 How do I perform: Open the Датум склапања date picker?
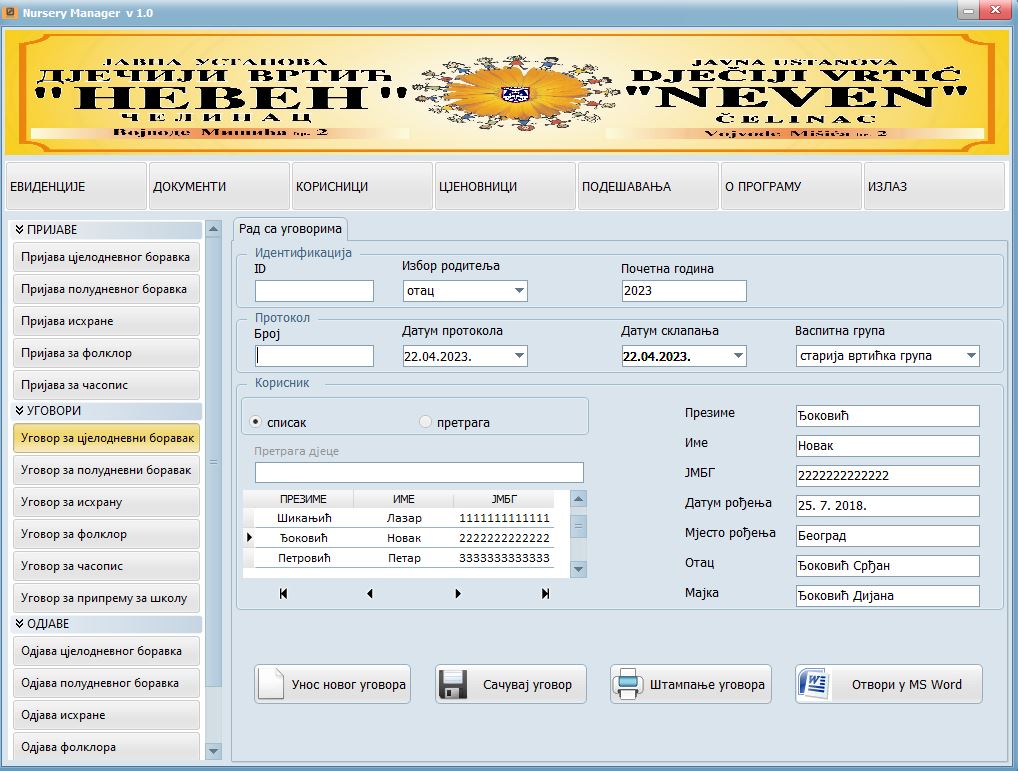tap(738, 356)
